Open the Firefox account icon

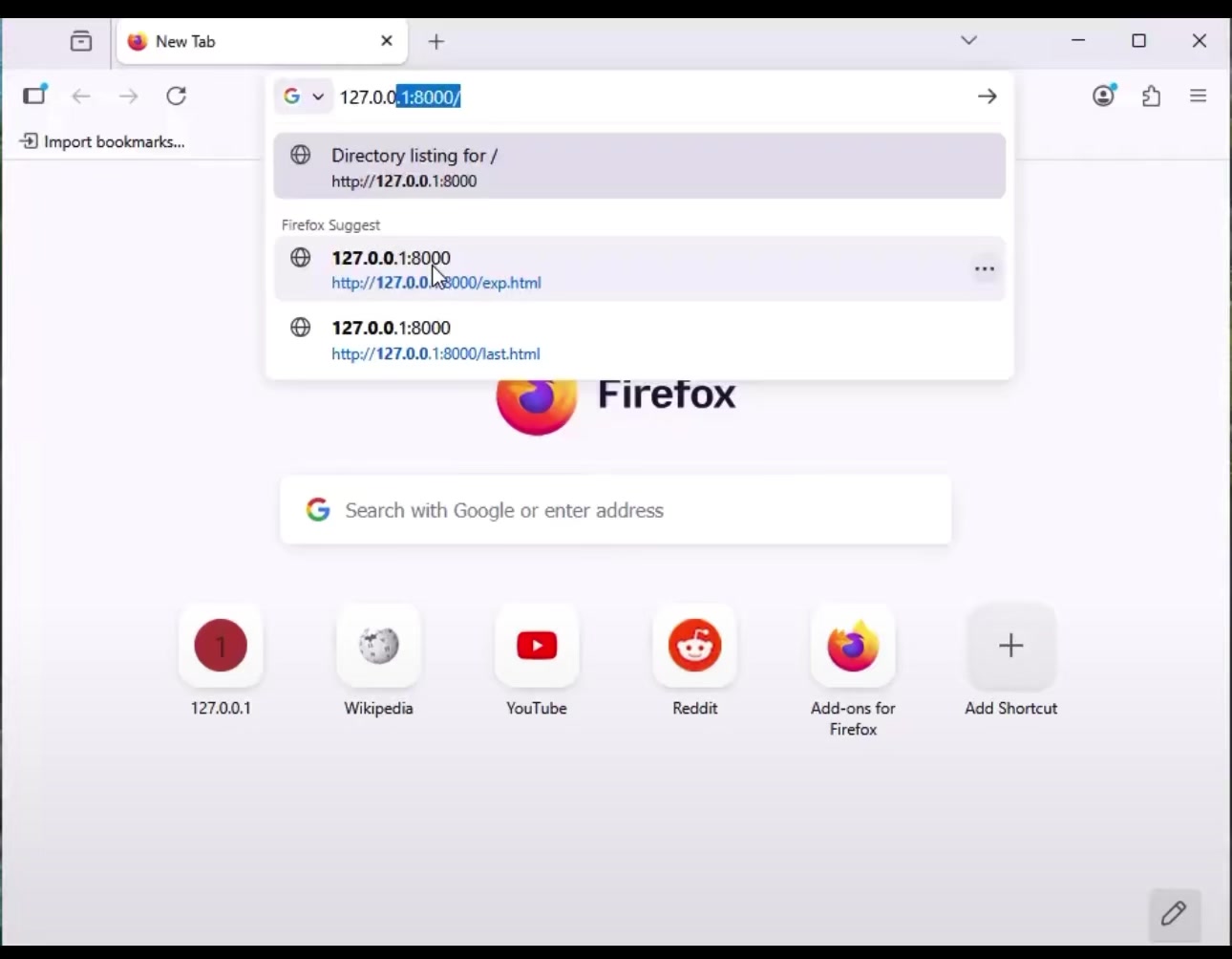[x=1105, y=96]
